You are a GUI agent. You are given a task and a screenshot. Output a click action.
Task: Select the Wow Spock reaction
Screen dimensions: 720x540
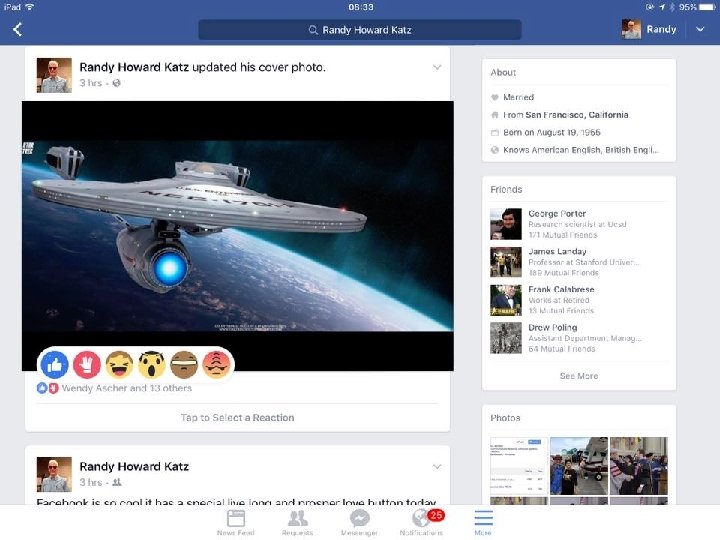pyautogui.click(x=152, y=365)
